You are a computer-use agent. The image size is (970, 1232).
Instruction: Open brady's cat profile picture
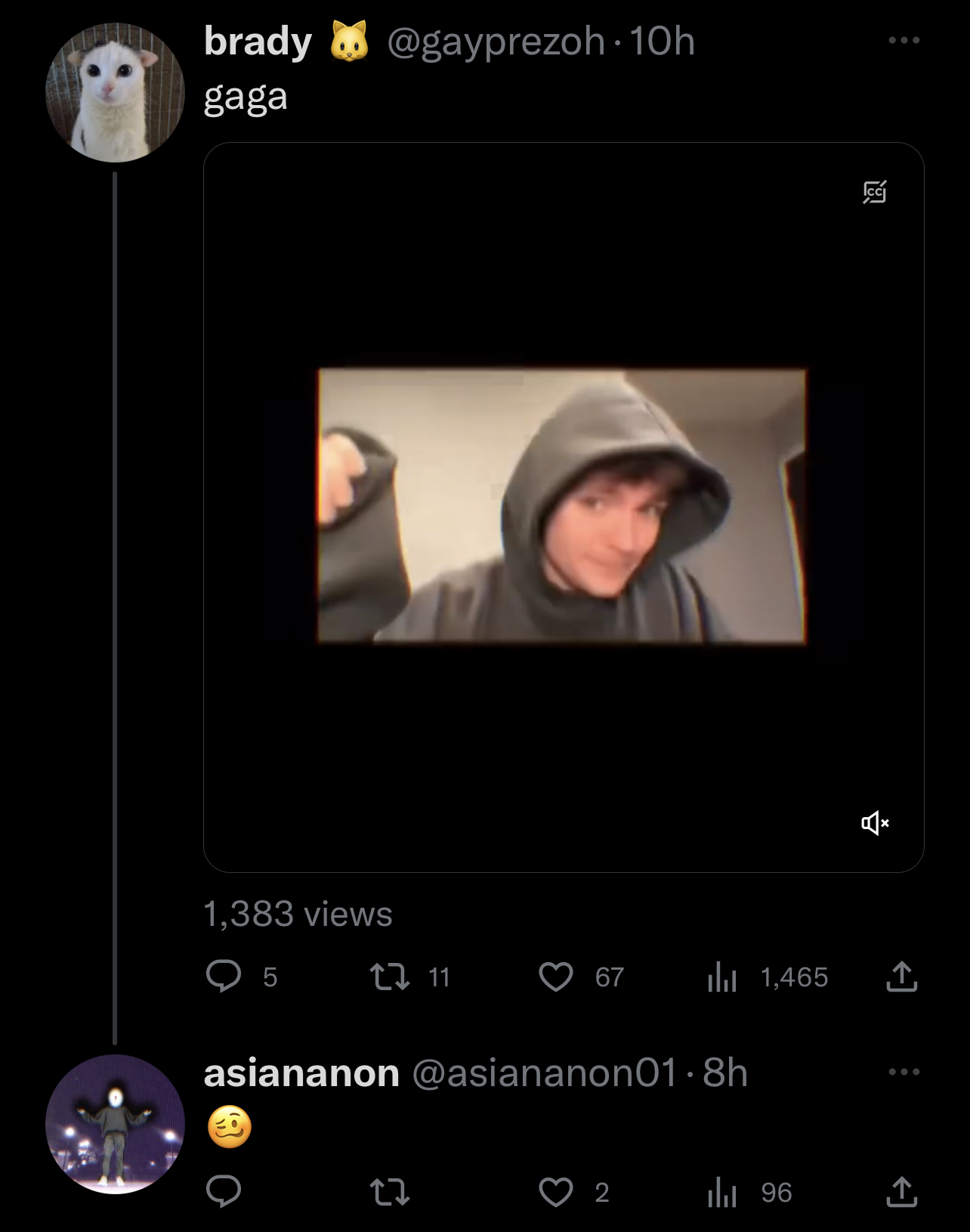[x=115, y=92]
